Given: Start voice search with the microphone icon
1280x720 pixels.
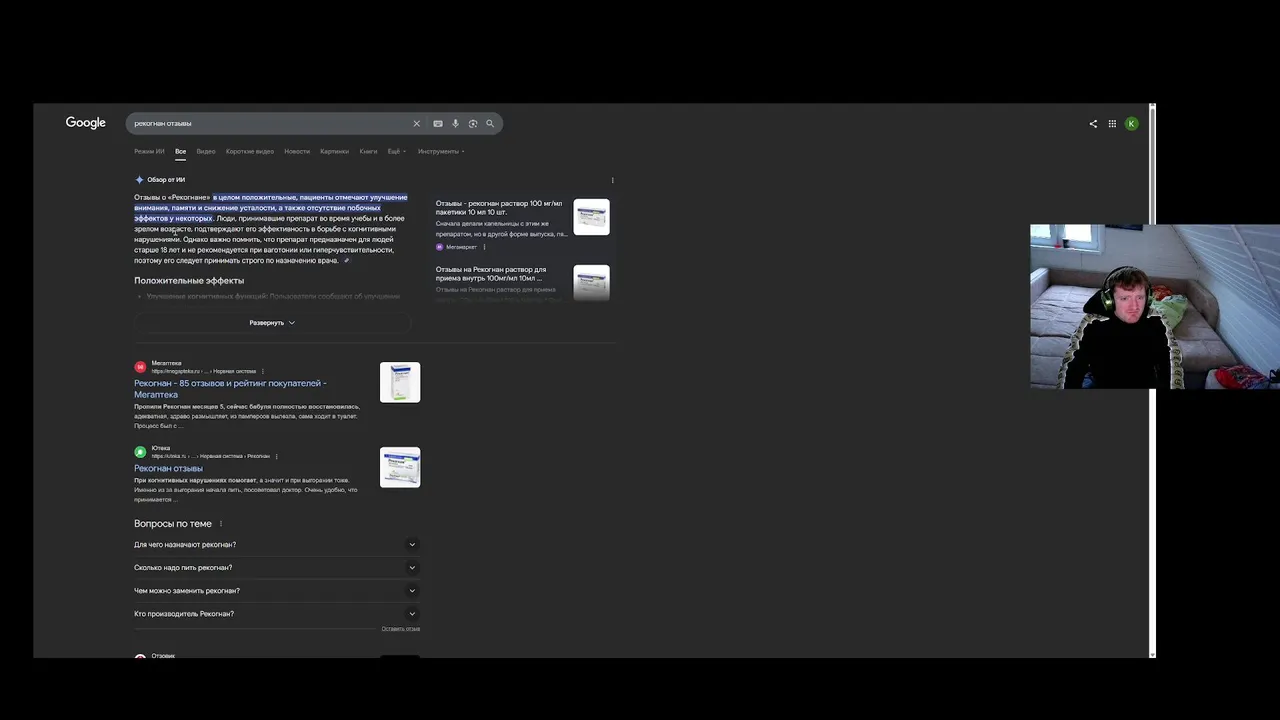Looking at the screenshot, I should coord(455,124).
